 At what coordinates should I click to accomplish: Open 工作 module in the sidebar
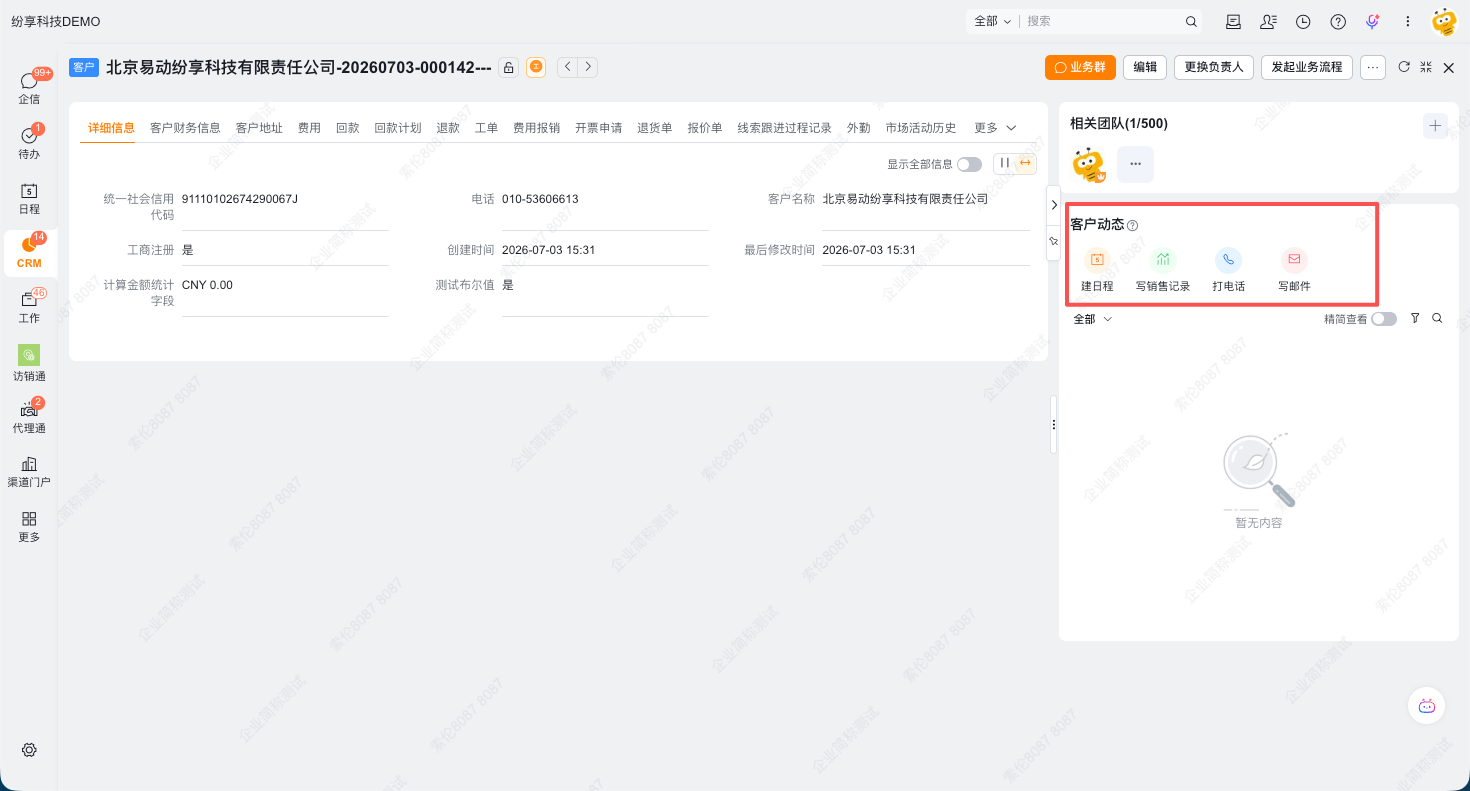[29, 306]
